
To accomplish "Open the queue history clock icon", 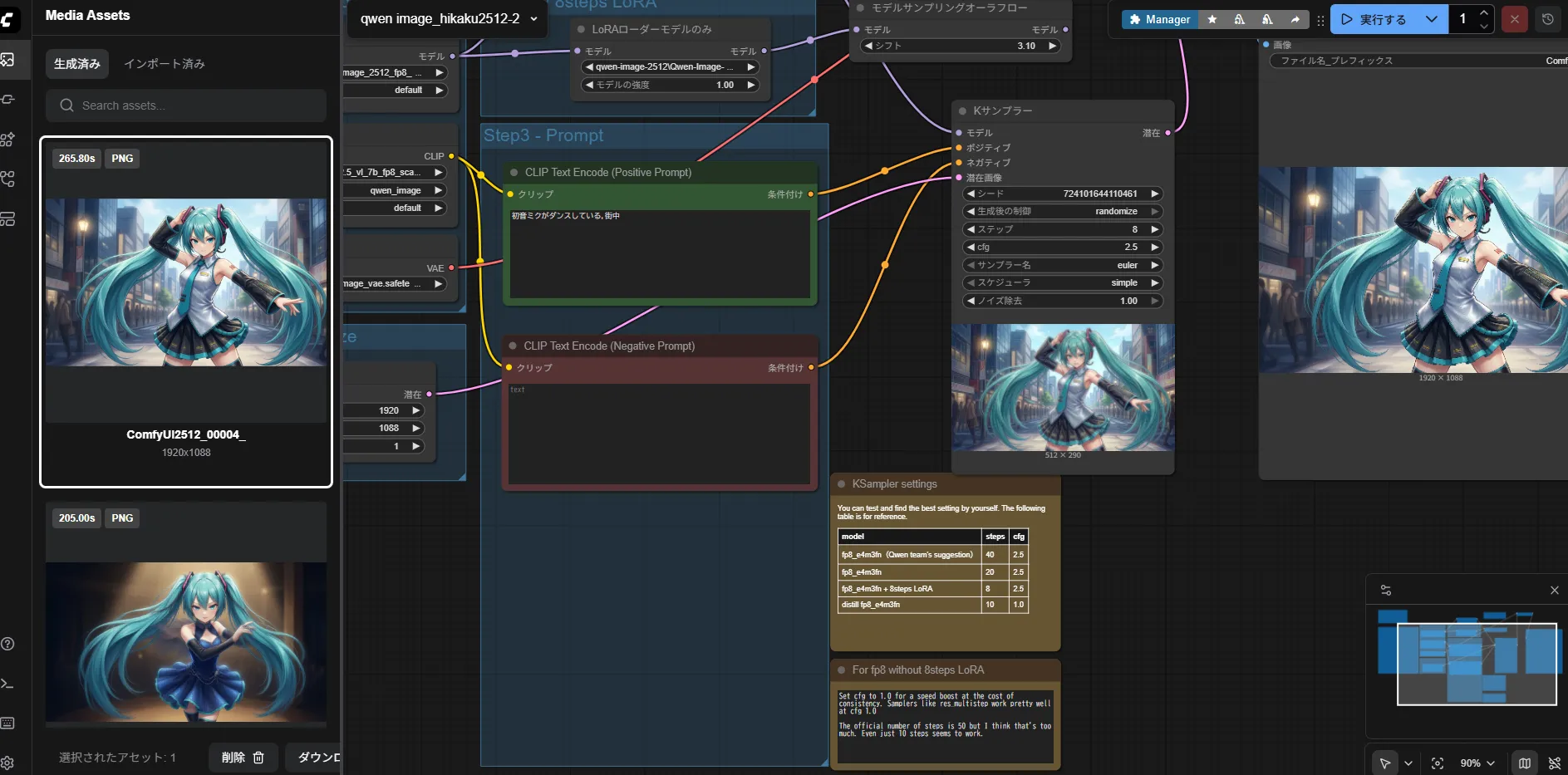I will coord(1547,19).
